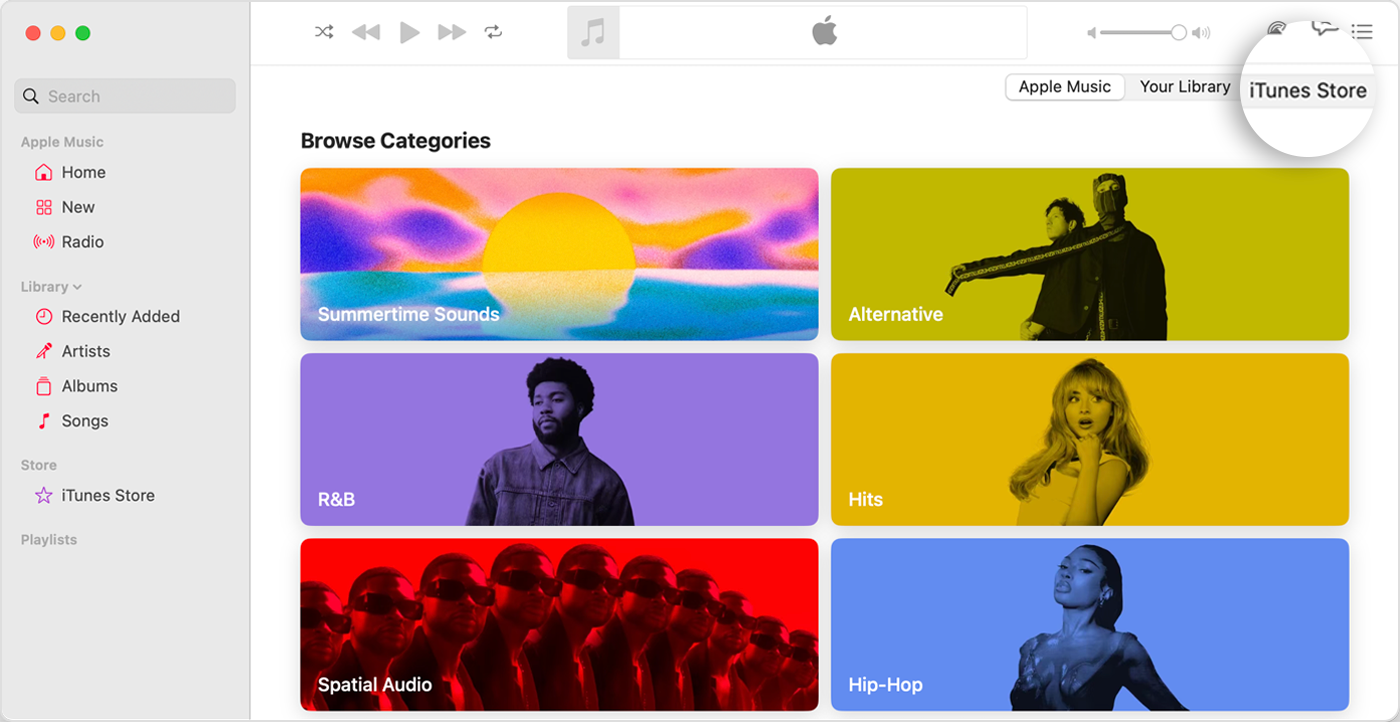
Task: Collapse the Library section chevron
Action: [x=78, y=287]
